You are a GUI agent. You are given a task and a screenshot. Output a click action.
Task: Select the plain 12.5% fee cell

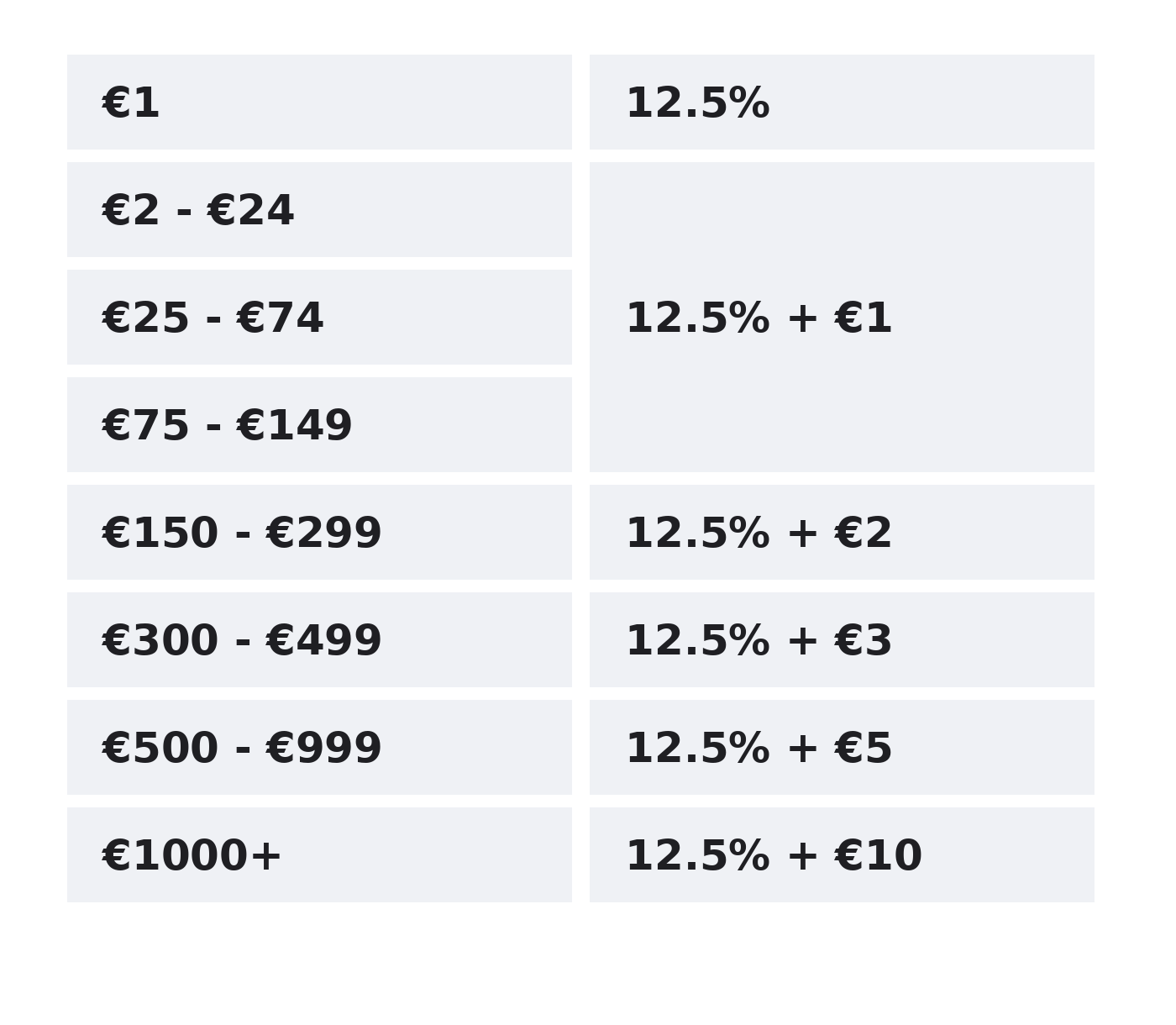(x=842, y=102)
